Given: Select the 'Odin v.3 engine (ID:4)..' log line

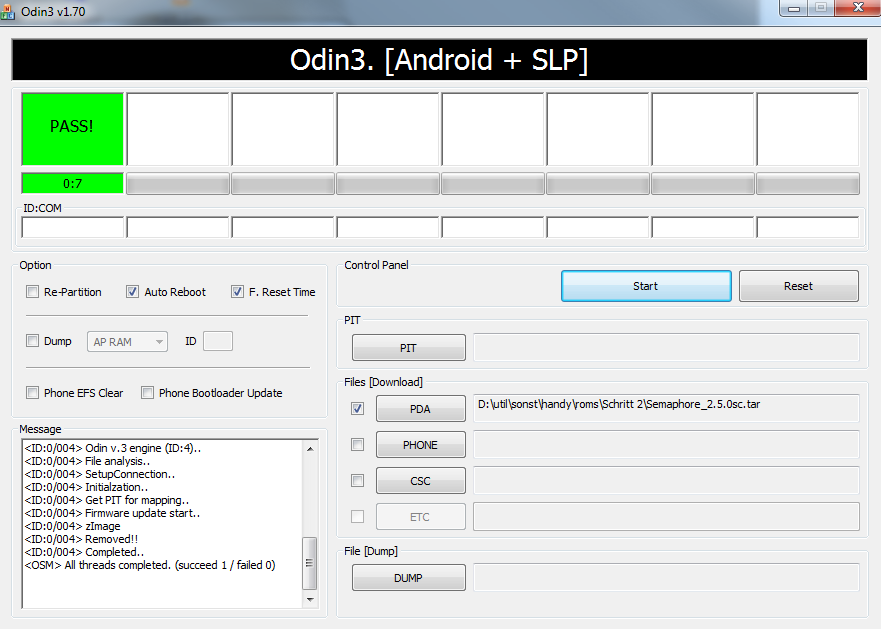Looking at the screenshot, I should 113,448.
